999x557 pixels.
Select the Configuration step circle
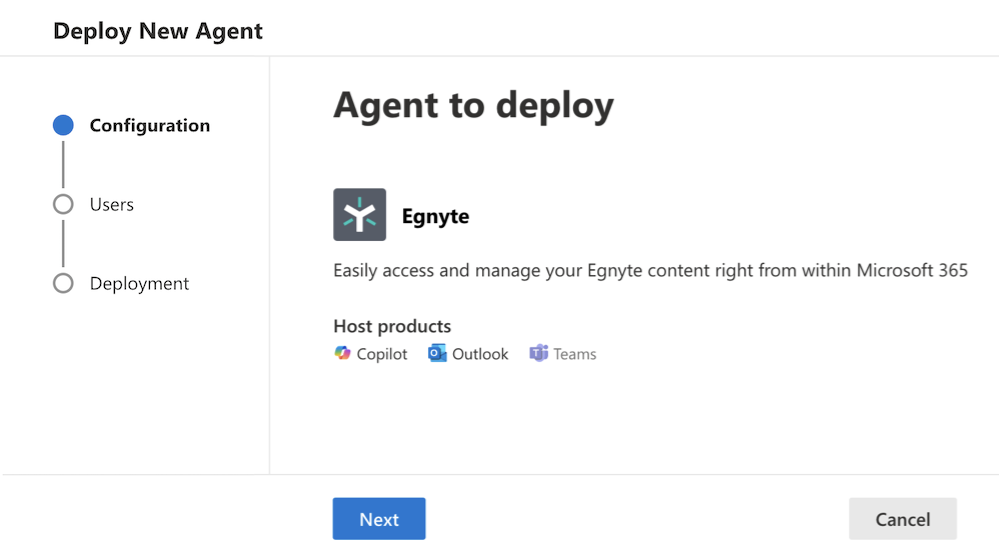pyautogui.click(x=63, y=125)
